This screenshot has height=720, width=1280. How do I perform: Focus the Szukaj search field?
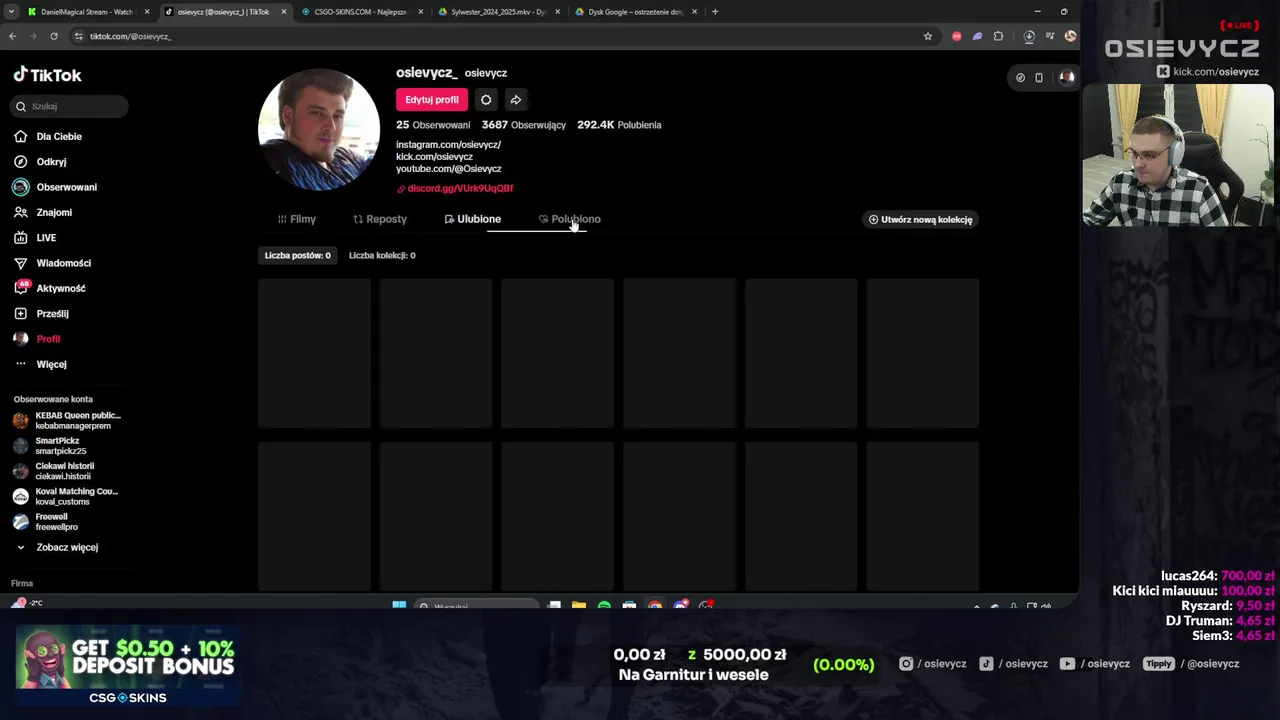70,106
